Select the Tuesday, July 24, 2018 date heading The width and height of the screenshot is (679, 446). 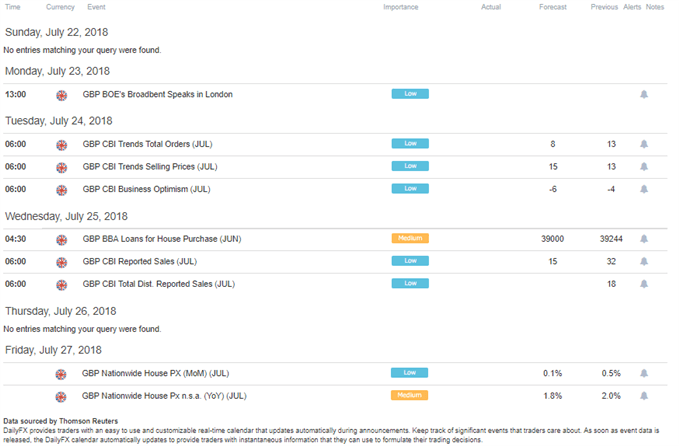[x=58, y=121]
